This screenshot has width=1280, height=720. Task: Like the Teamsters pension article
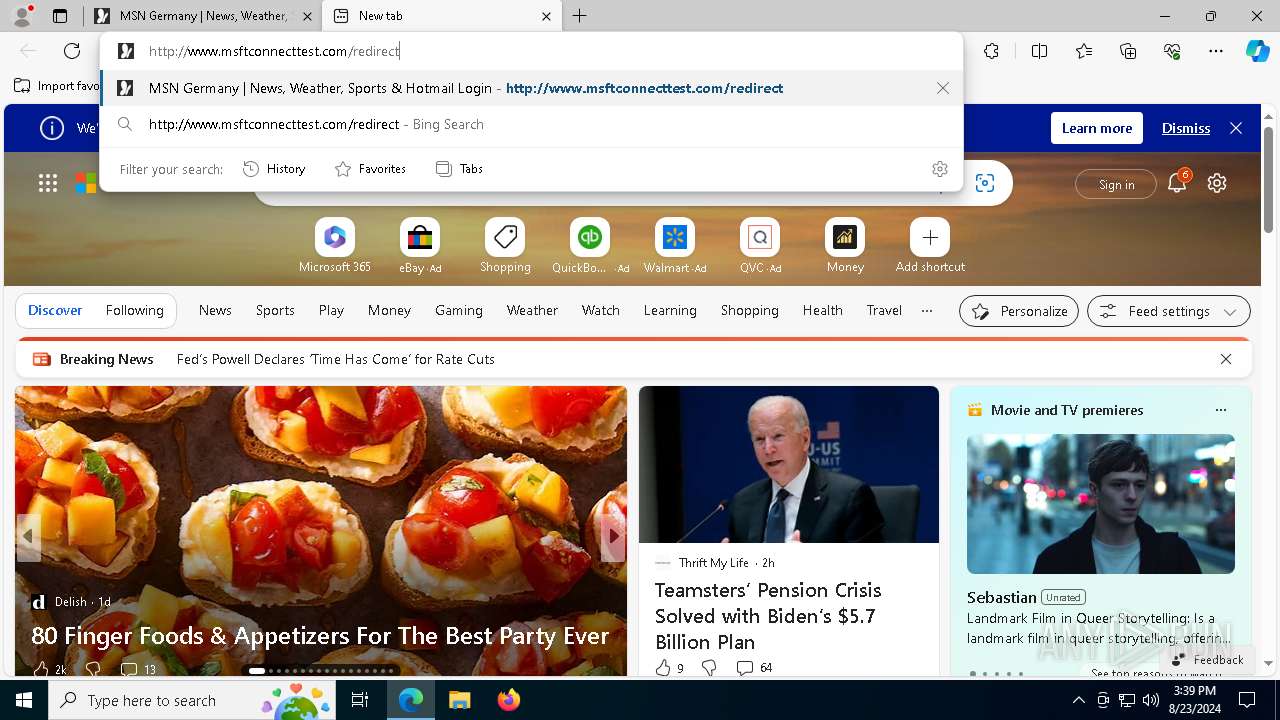[x=663, y=667]
